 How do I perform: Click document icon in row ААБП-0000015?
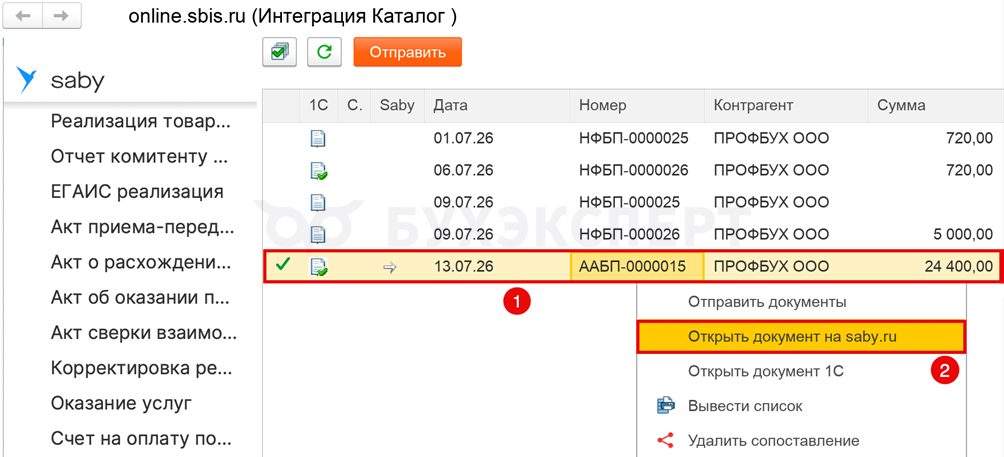pyautogui.click(x=318, y=266)
